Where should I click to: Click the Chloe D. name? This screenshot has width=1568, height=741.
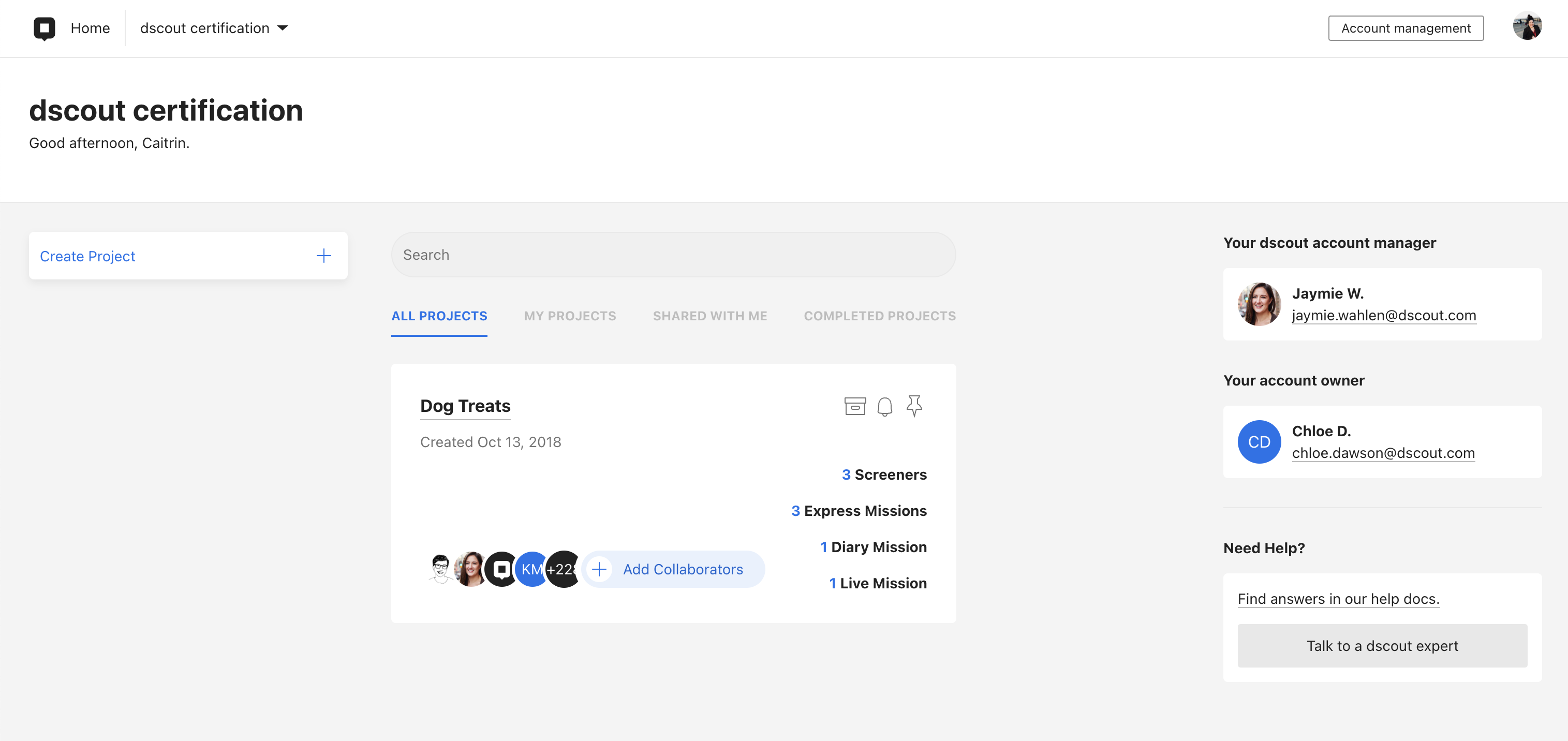1321,431
